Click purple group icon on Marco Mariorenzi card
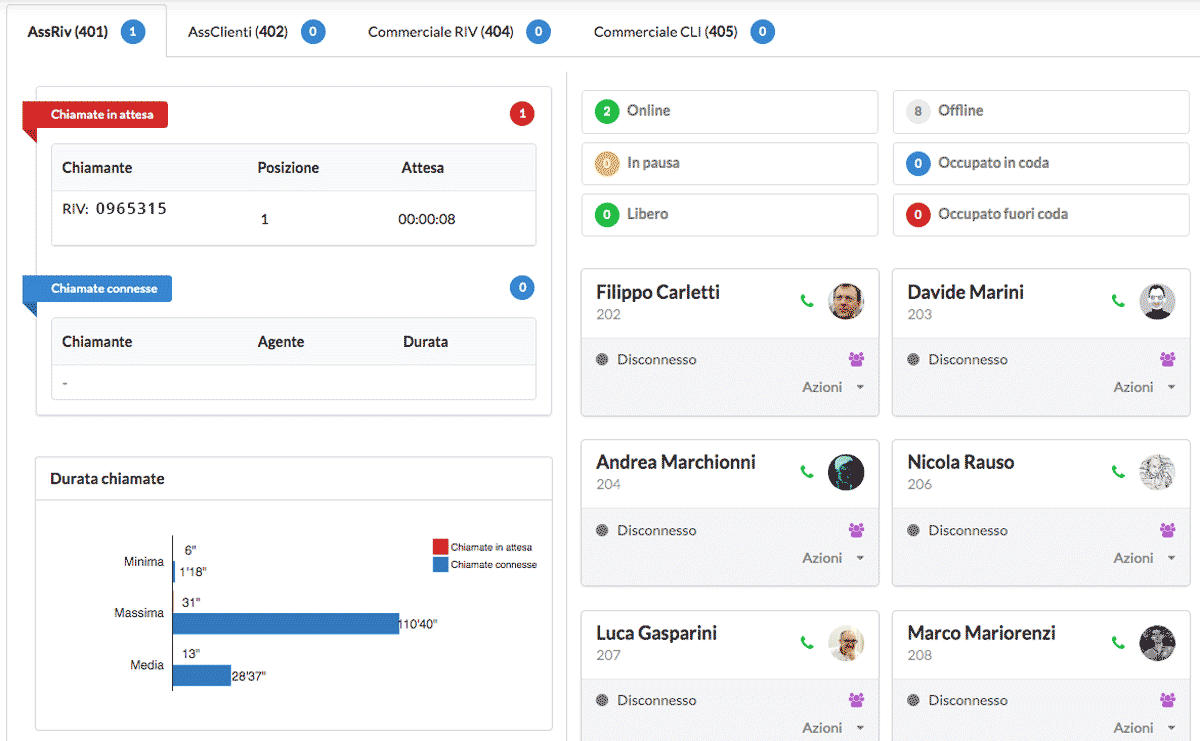The height and width of the screenshot is (741, 1200). [1167, 700]
